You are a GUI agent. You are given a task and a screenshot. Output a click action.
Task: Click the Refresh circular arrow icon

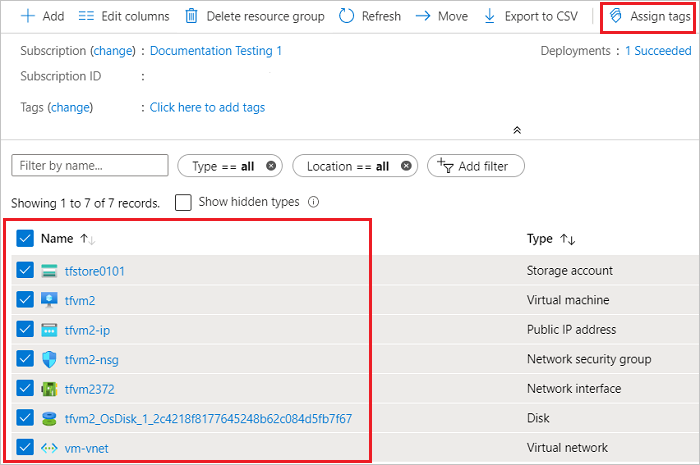coord(346,16)
